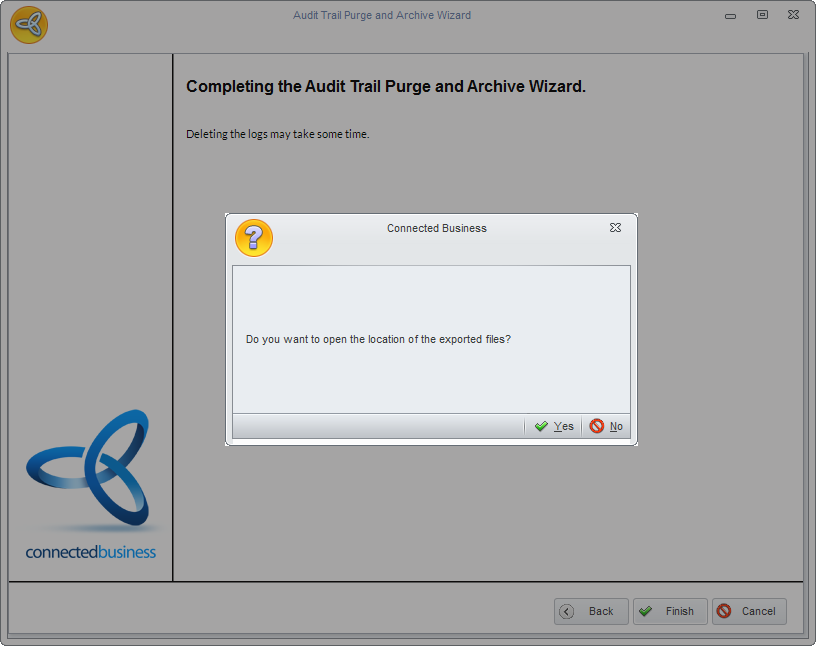Close the Audit Trail wizard window
The height and width of the screenshot is (646, 816).
tap(793, 15)
